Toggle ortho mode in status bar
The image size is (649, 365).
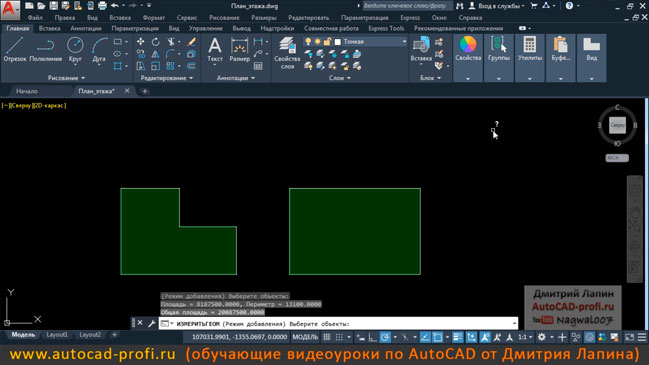[373, 337]
